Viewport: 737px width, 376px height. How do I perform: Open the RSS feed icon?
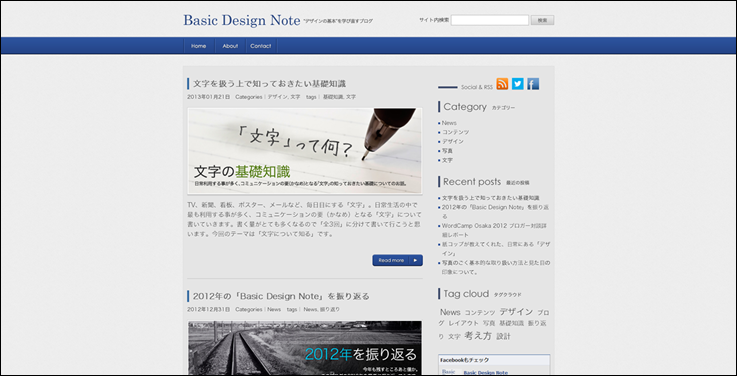(x=502, y=84)
